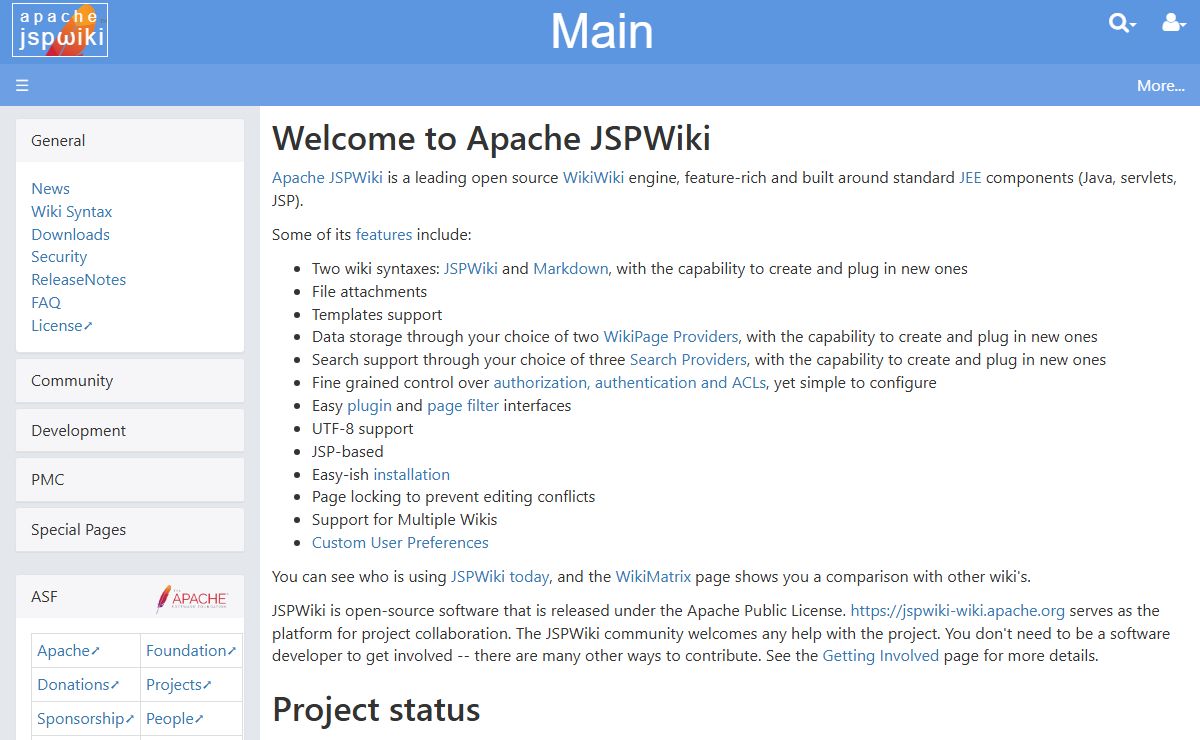
Task: Collapse the General sidebar section
Action: point(130,141)
